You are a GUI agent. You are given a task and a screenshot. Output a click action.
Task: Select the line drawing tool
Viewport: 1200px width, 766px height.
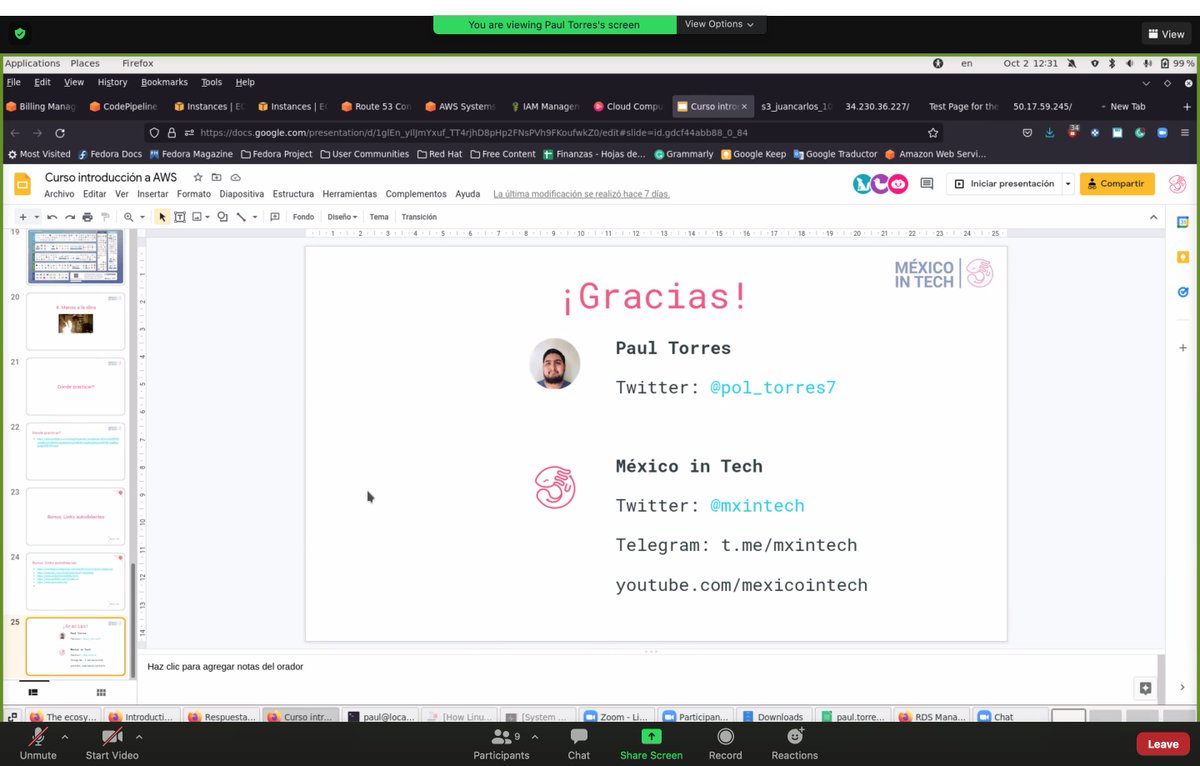click(242, 217)
